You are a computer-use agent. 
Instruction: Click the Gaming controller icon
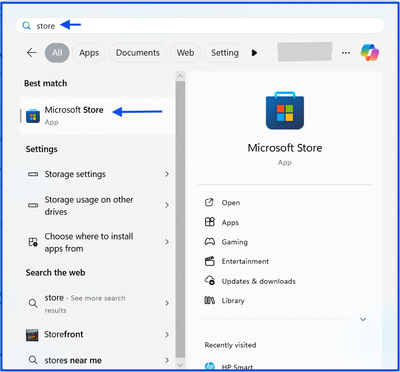209,242
